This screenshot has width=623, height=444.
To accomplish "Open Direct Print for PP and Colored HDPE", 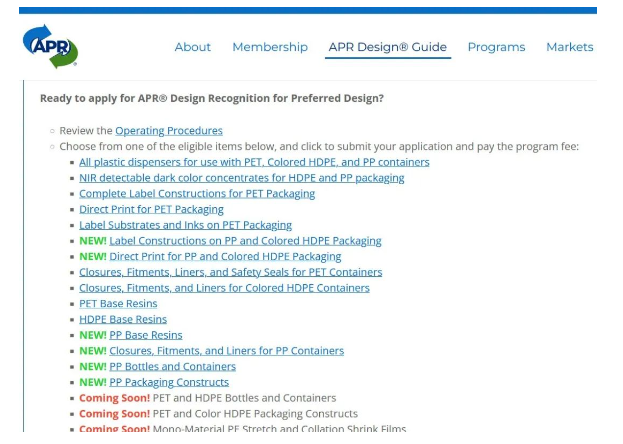I will pos(225,256).
